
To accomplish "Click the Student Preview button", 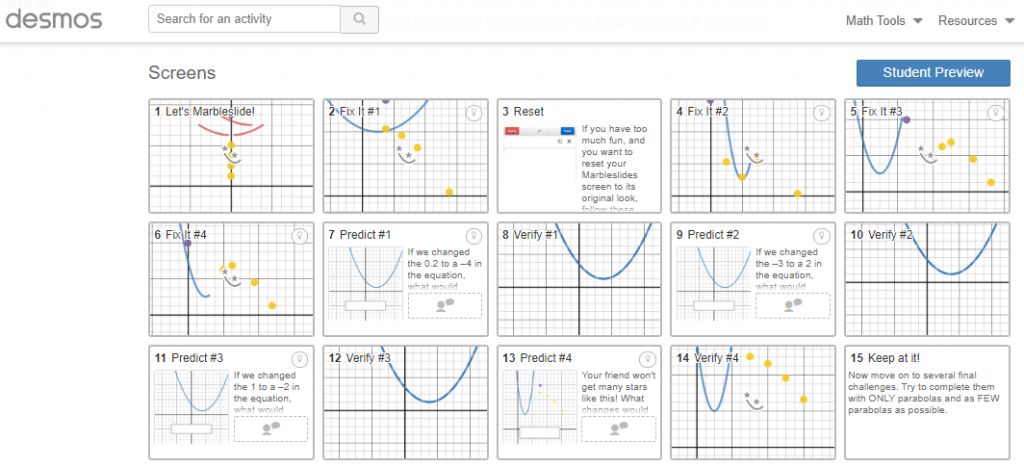I will tap(933, 73).
